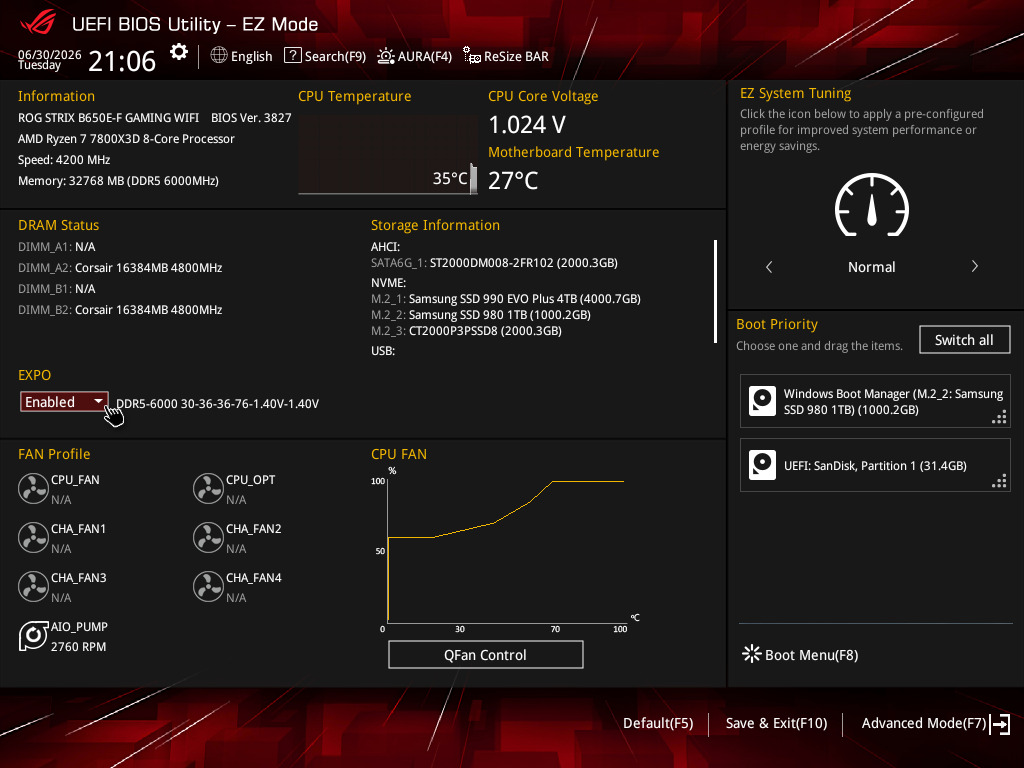The image size is (1024, 768).
Task: Click the drag handle on Windows Boot Manager
Action: click(x=999, y=417)
